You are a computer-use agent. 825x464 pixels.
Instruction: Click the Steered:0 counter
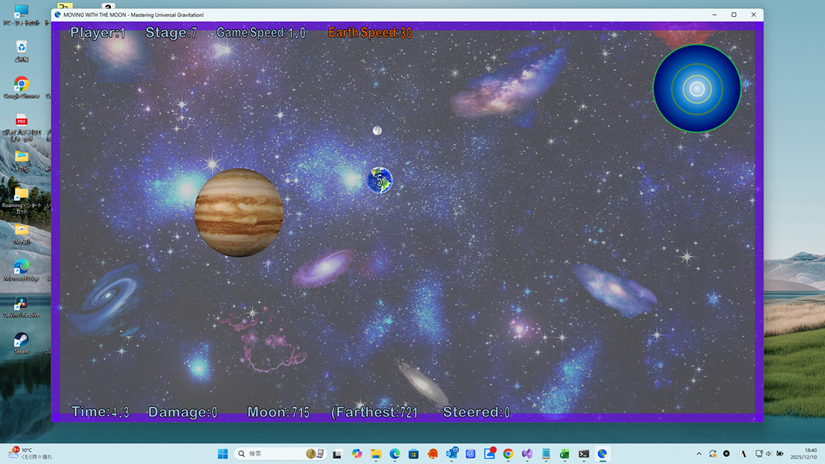click(476, 412)
